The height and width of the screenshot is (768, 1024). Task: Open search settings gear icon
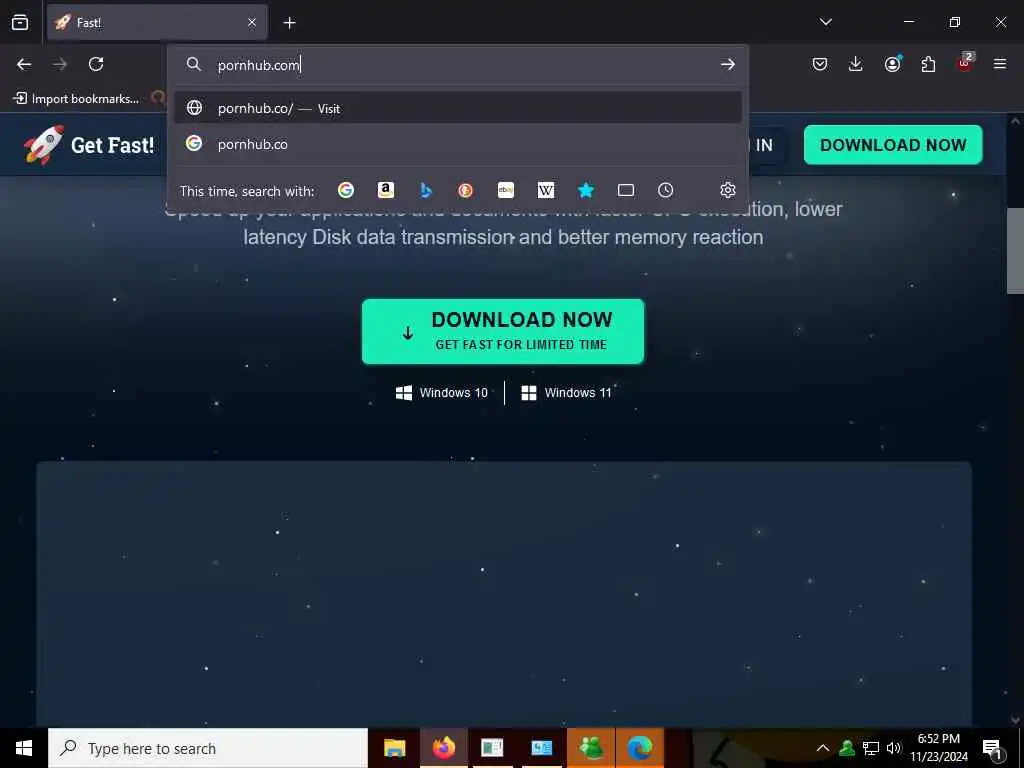coord(728,190)
